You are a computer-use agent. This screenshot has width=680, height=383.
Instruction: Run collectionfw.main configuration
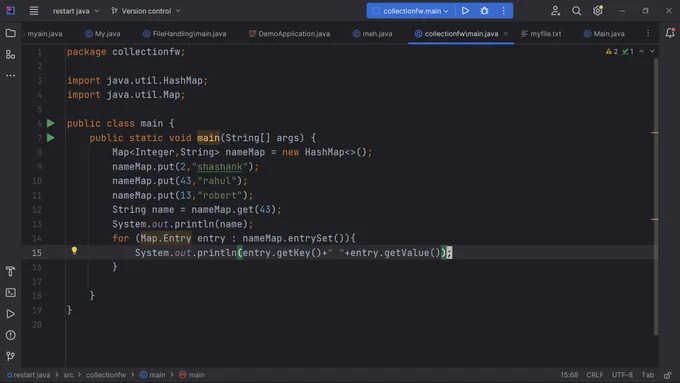tap(465, 11)
